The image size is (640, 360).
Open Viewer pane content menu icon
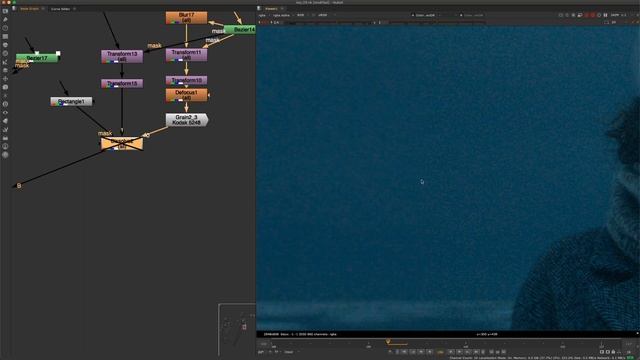click(259, 8)
